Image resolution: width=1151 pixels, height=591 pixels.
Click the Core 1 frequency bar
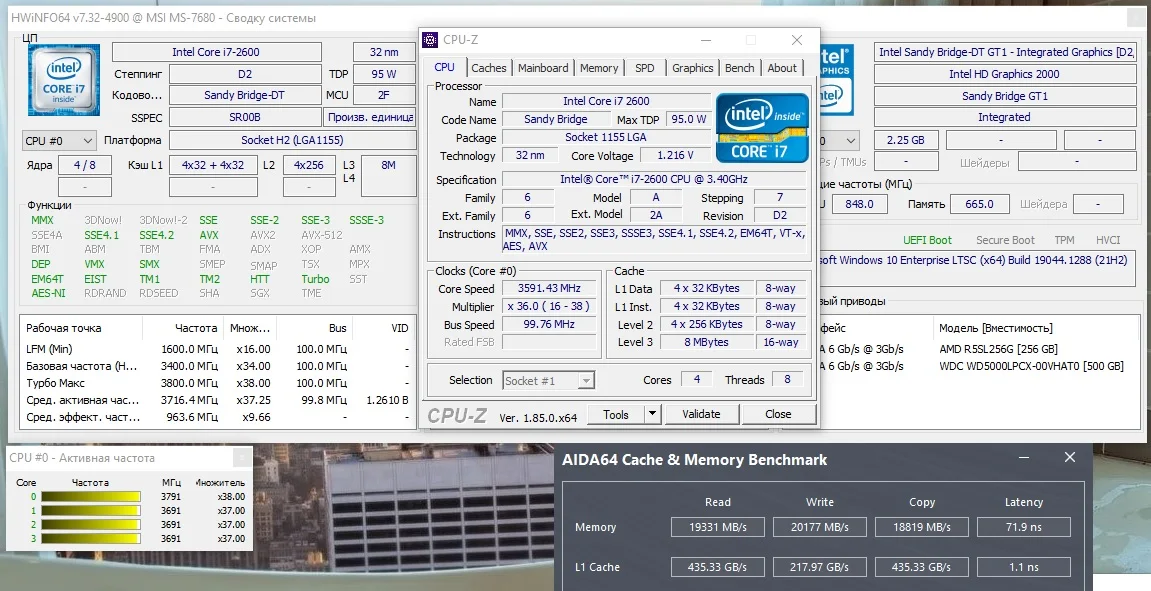pos(90,510)
